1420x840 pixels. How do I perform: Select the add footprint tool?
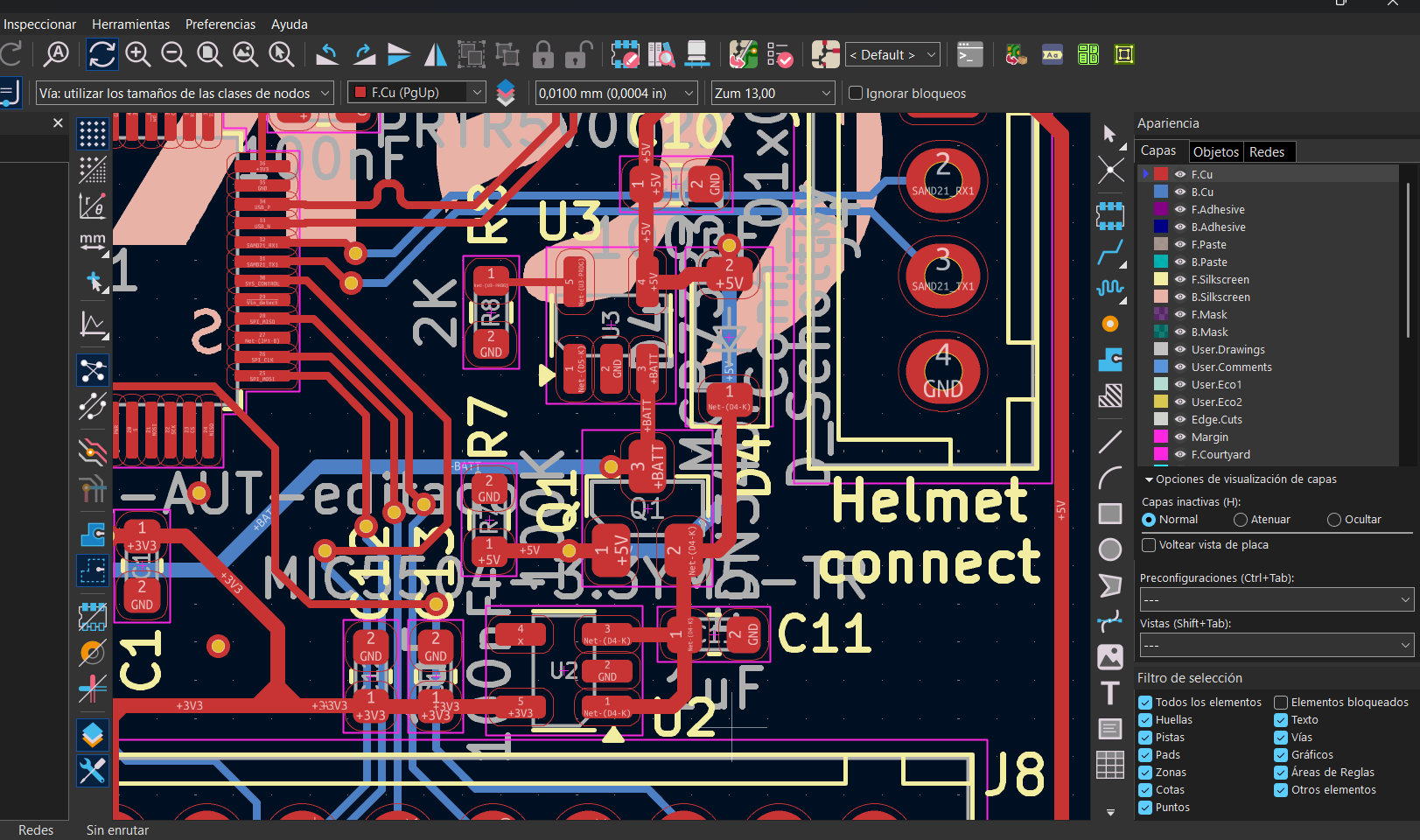(1110, 215)
